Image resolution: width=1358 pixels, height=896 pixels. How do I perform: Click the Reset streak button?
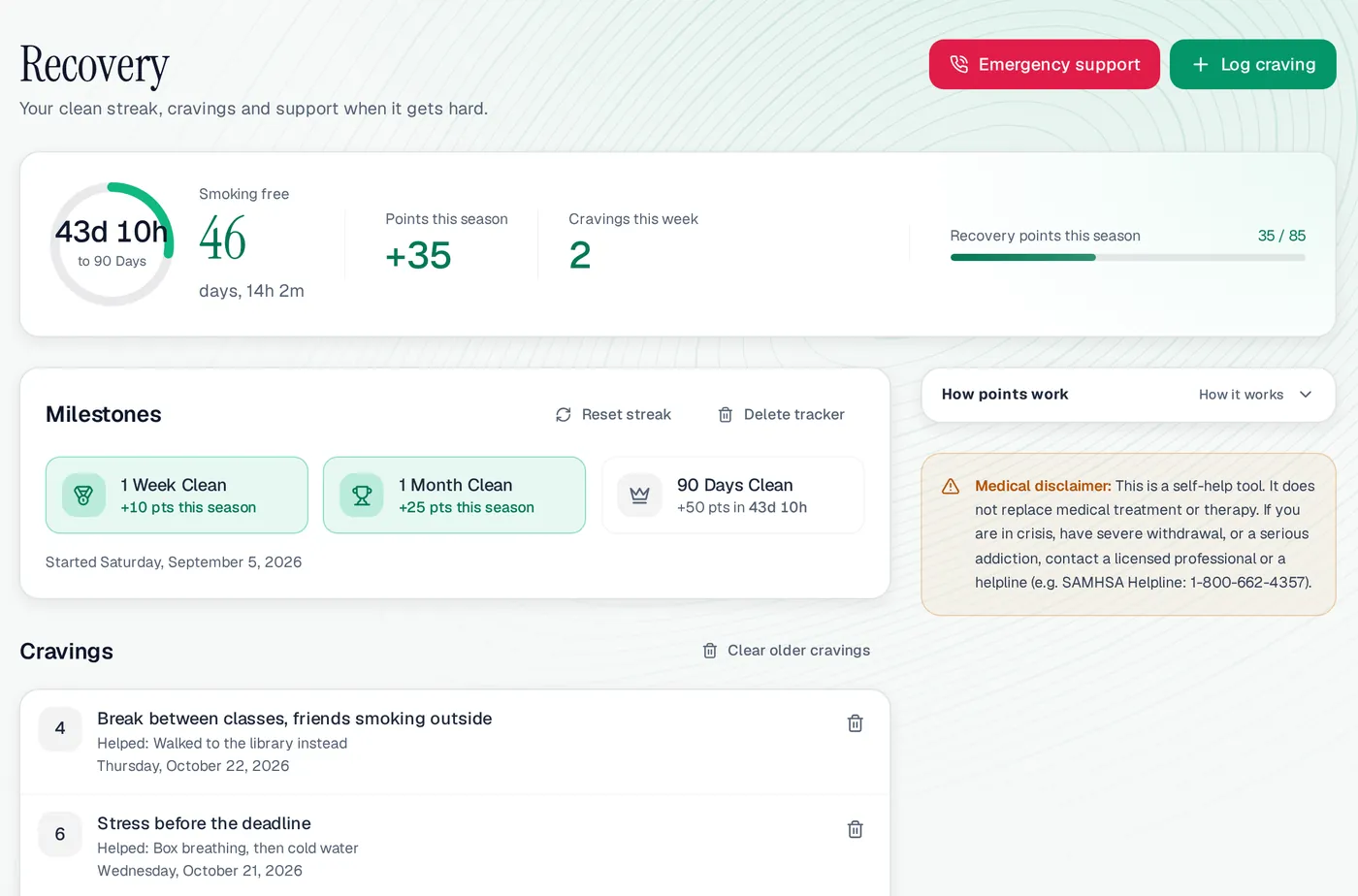pyautogui.click(x=613, y=414)
